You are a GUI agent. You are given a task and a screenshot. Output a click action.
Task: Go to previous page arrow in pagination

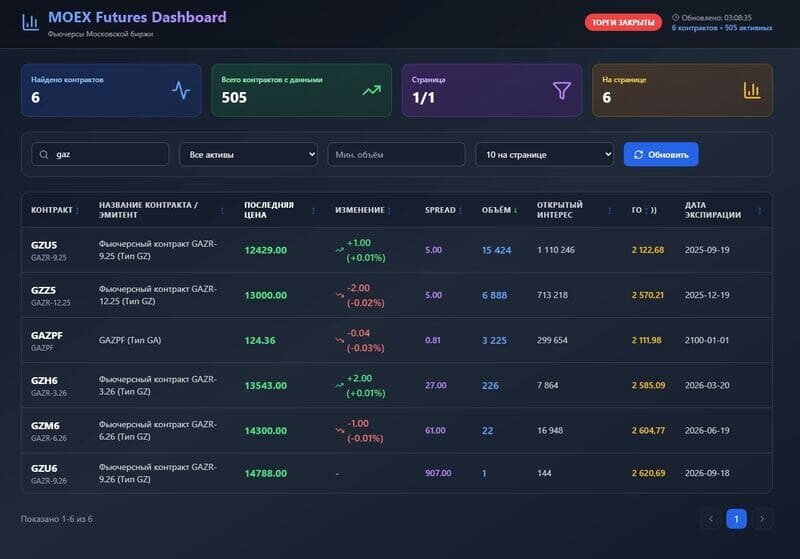pos(711,519)
